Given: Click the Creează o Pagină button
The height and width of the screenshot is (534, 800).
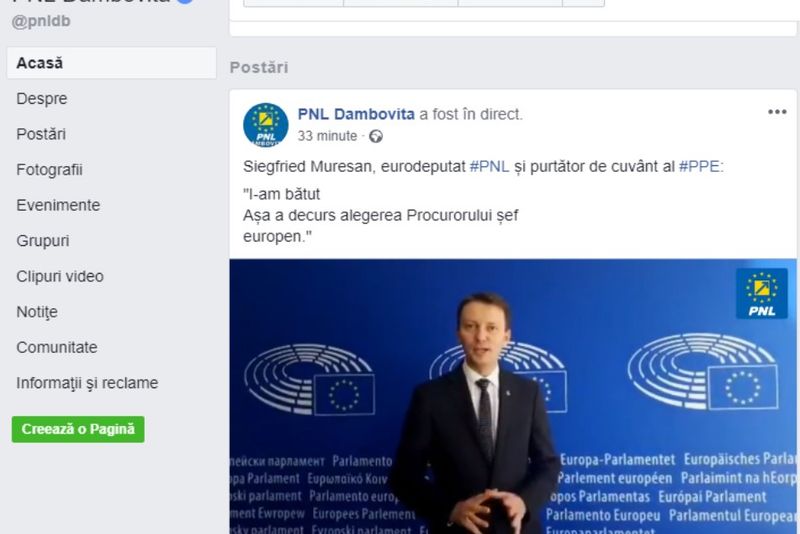Looking at the screenshot, I should 78,429.
